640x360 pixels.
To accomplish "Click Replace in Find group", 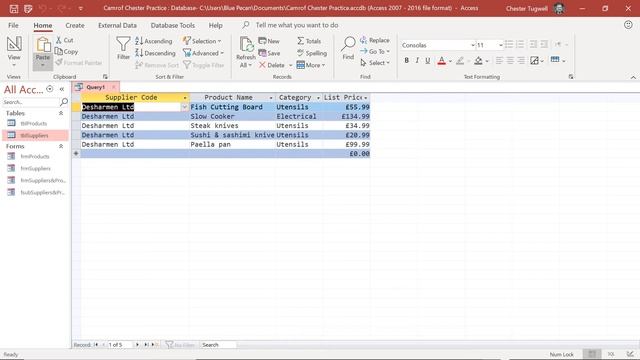I will click(x=375, y=40).
